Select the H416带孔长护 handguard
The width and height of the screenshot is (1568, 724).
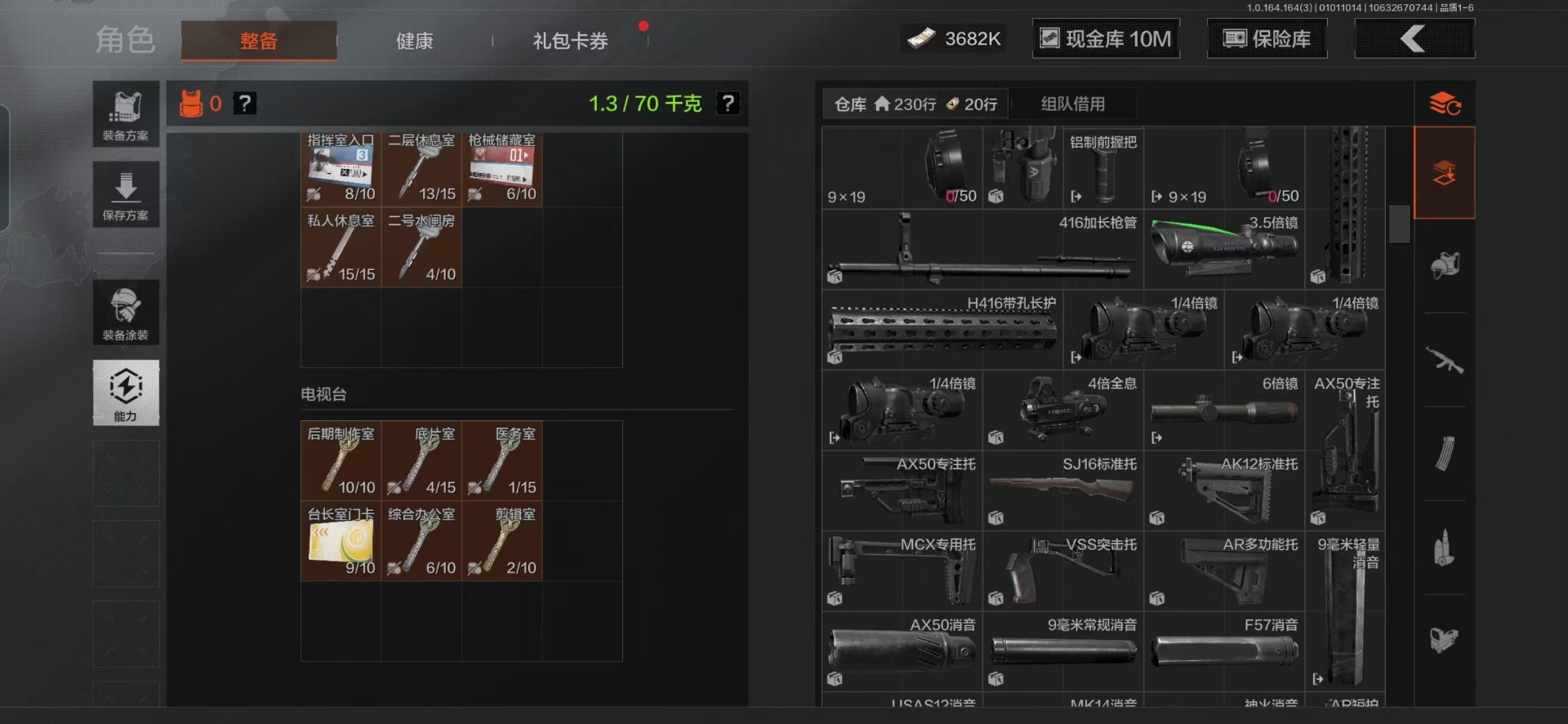tap(942, 330)
